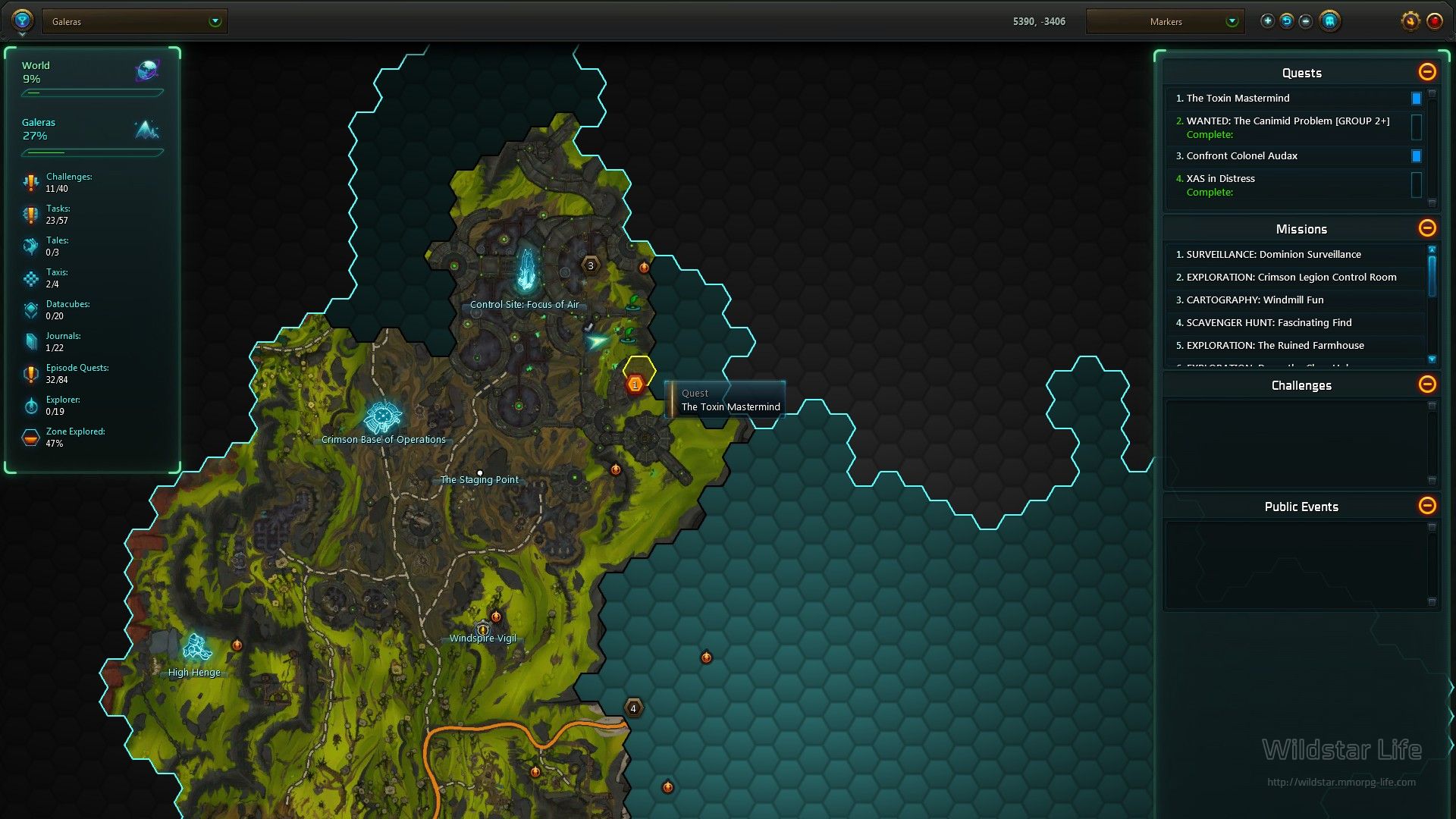Click Control Site: Focus of Air crystal icon

(x=526, y=271)
